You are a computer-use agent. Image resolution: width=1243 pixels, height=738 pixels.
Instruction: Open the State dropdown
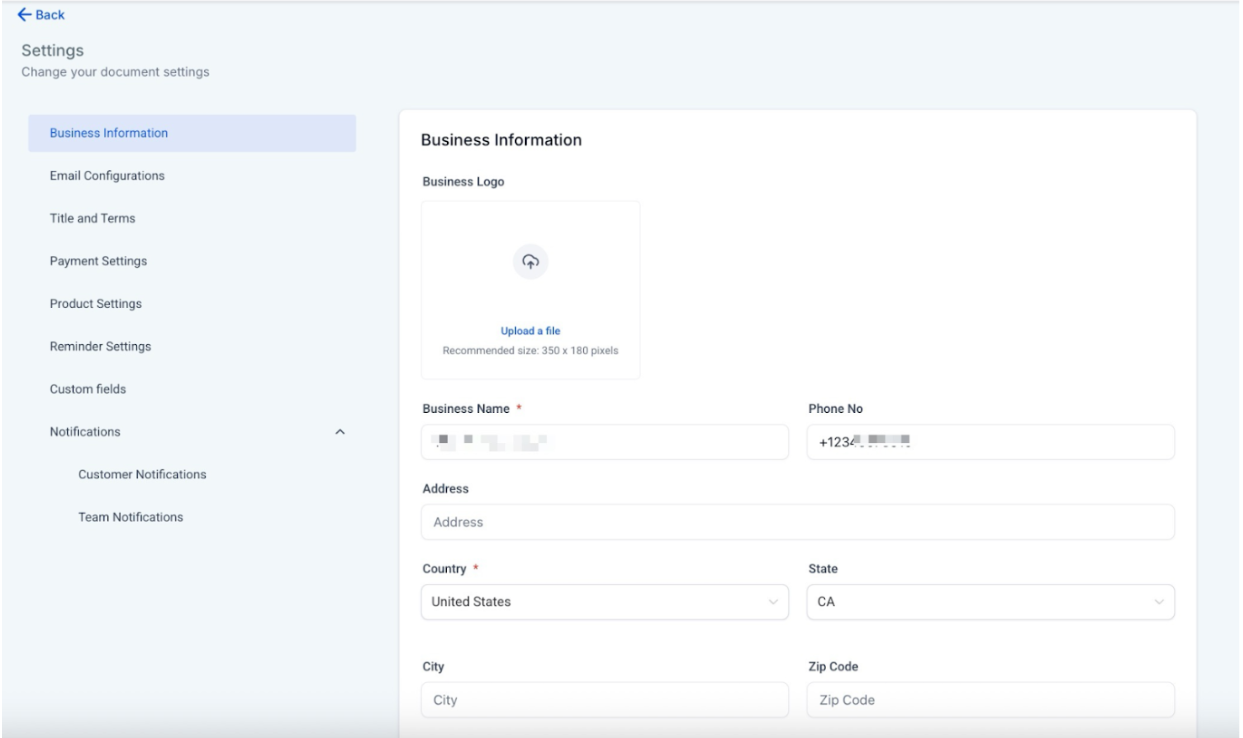coord(989,602)
